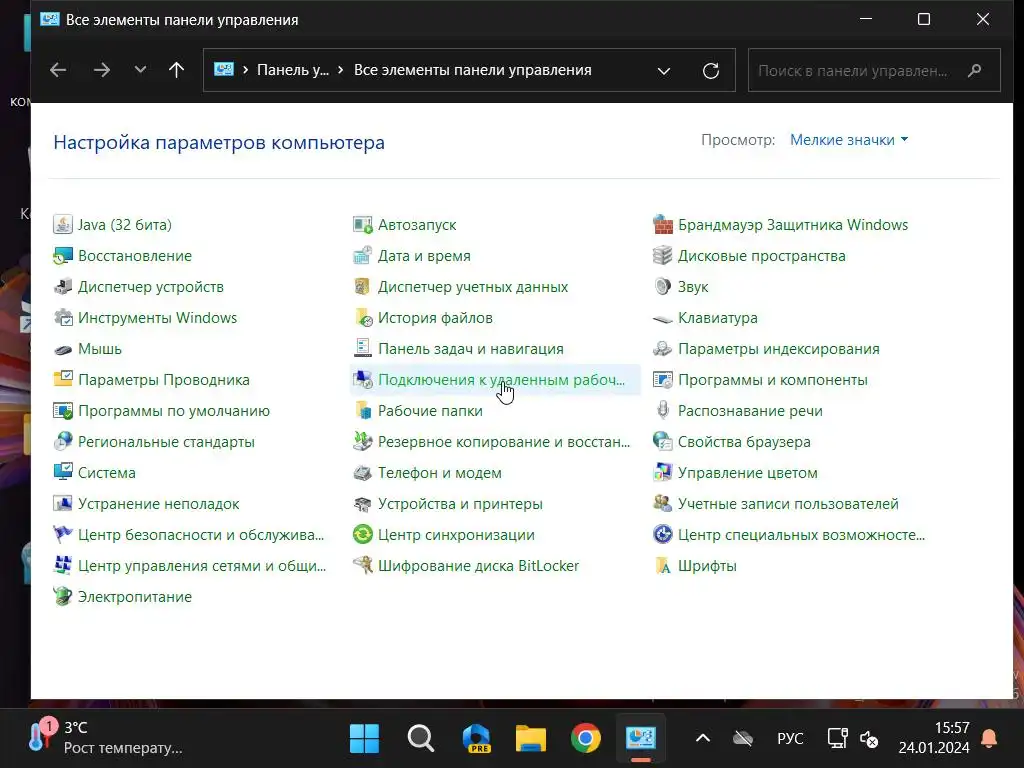
Task: Click the Телефон и модем icon
Action: [x=362, y=473]
